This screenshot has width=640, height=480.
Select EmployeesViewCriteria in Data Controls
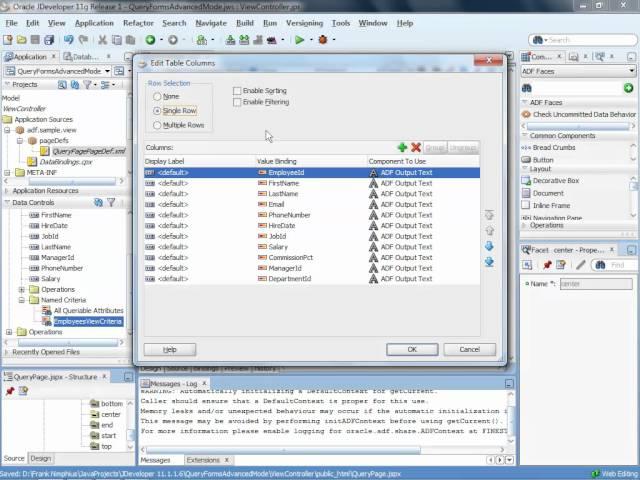[88, 322]
